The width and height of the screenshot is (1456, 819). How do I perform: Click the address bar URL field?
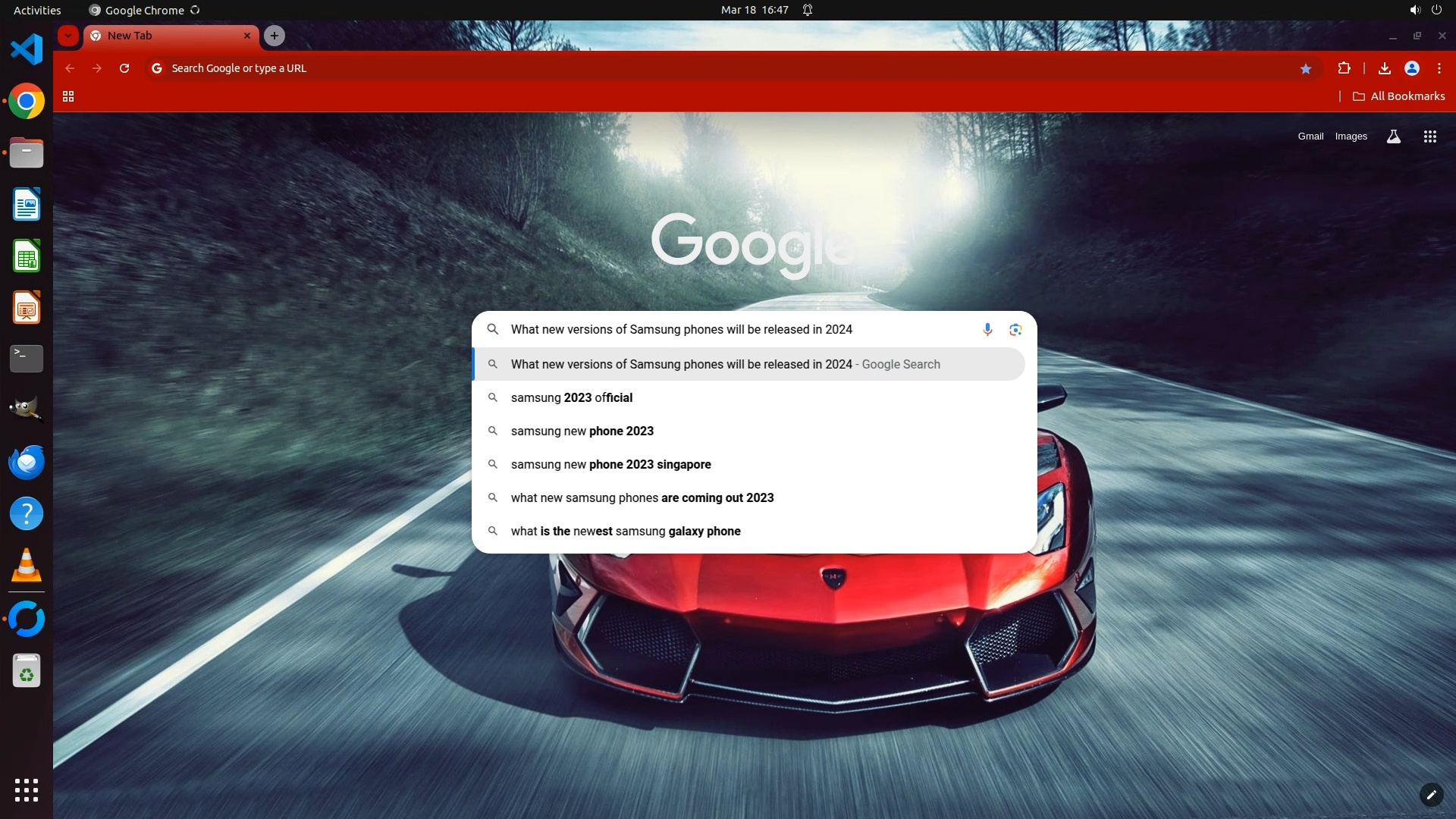click(682, 68)
